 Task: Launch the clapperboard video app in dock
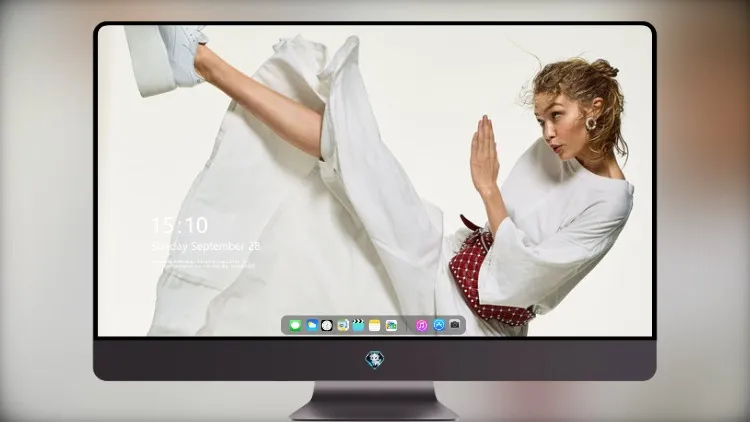pos(358,325)
